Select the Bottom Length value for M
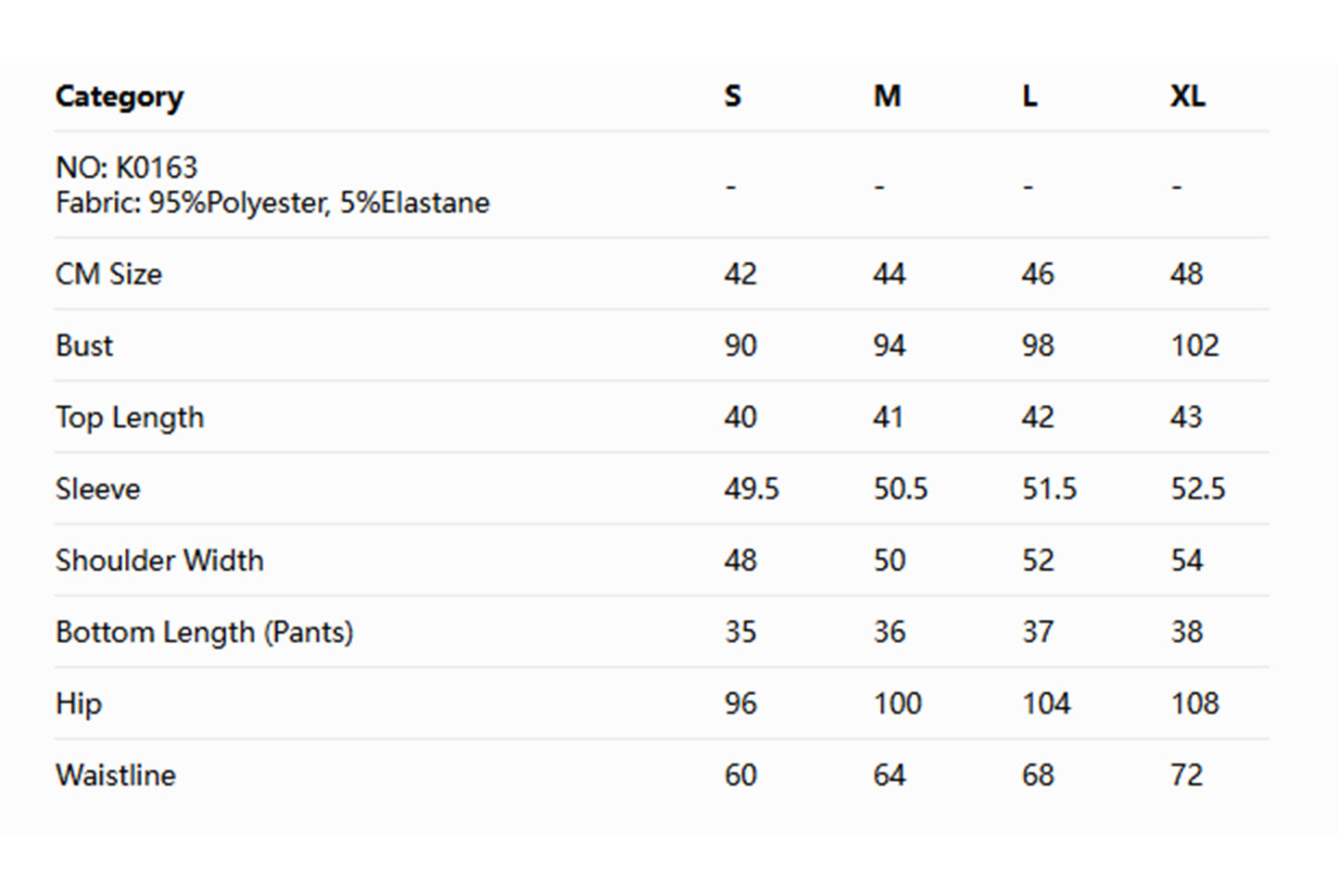The height and width of the screenshot is (896, 1339). coord(889,632)
